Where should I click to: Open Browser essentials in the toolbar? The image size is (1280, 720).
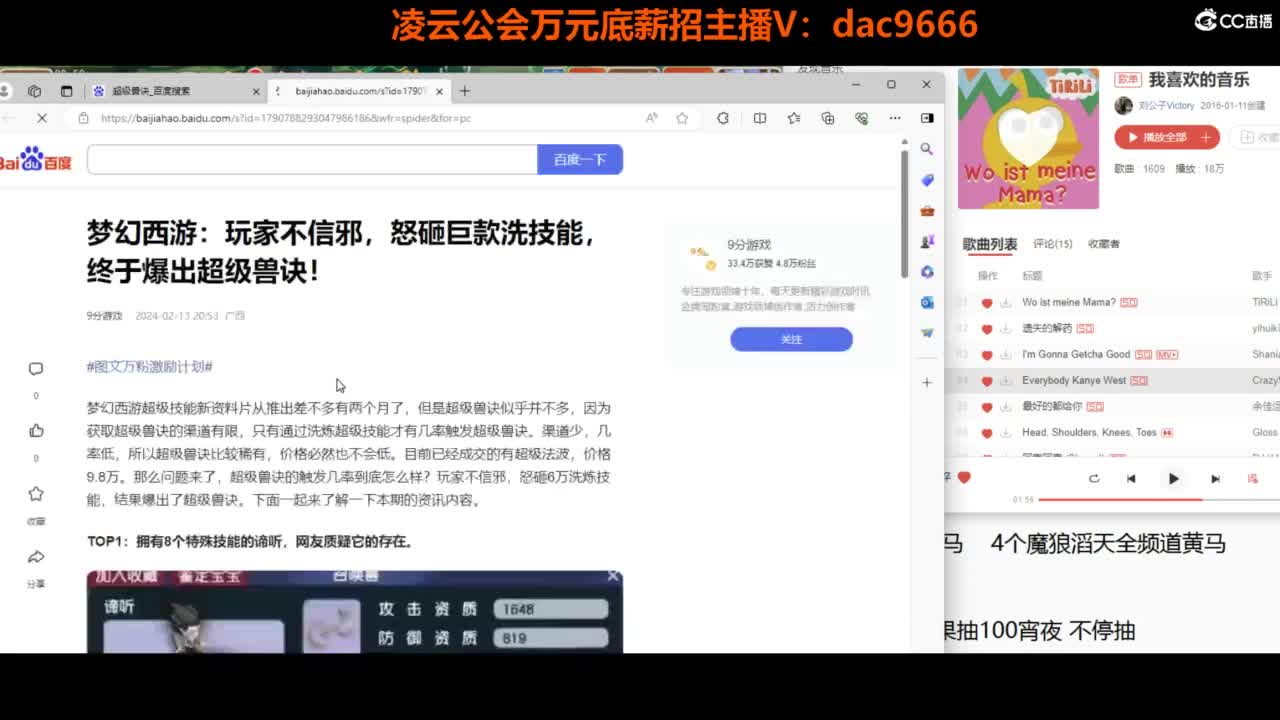tap(862, 118)
